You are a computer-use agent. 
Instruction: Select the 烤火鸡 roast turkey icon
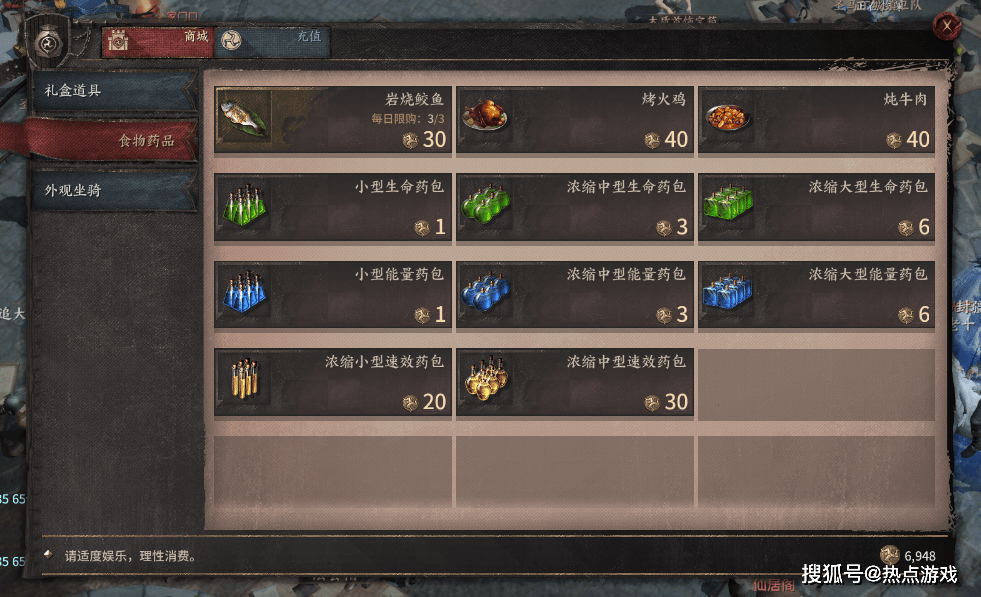point(485,115)
